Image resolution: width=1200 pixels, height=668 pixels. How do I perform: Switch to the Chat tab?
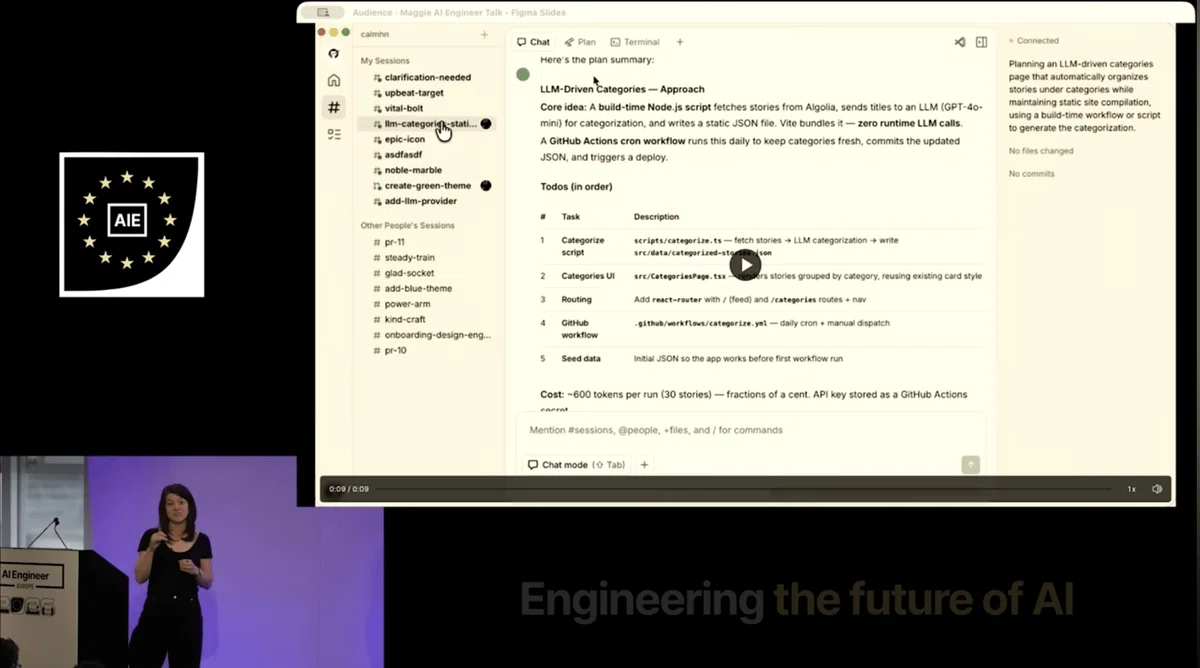(533, 42)
